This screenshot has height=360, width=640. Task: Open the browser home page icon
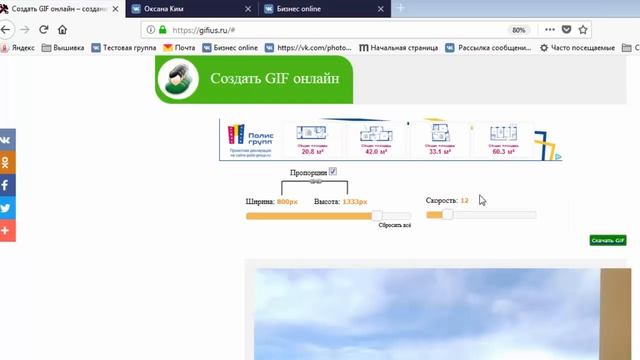tap(62, 30)
